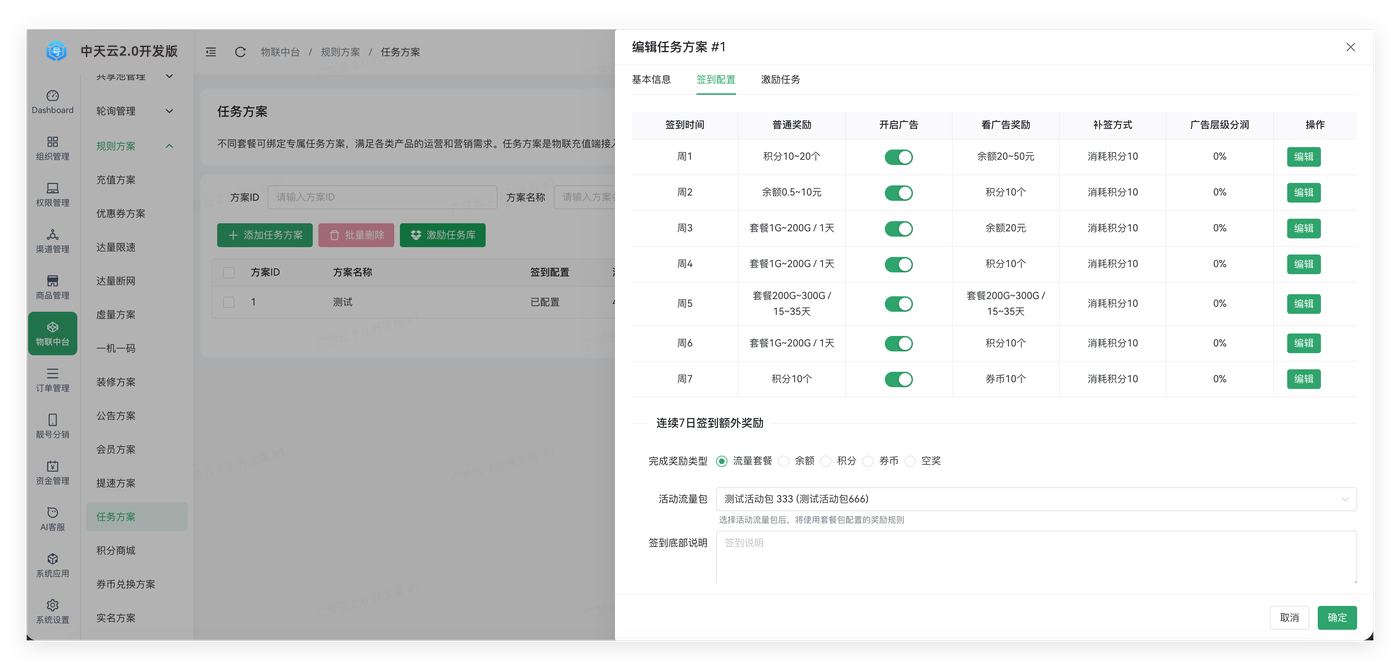Open 券币兑换方案 in the side menu
Screen dimensions: 1400x667
(136, 584)
